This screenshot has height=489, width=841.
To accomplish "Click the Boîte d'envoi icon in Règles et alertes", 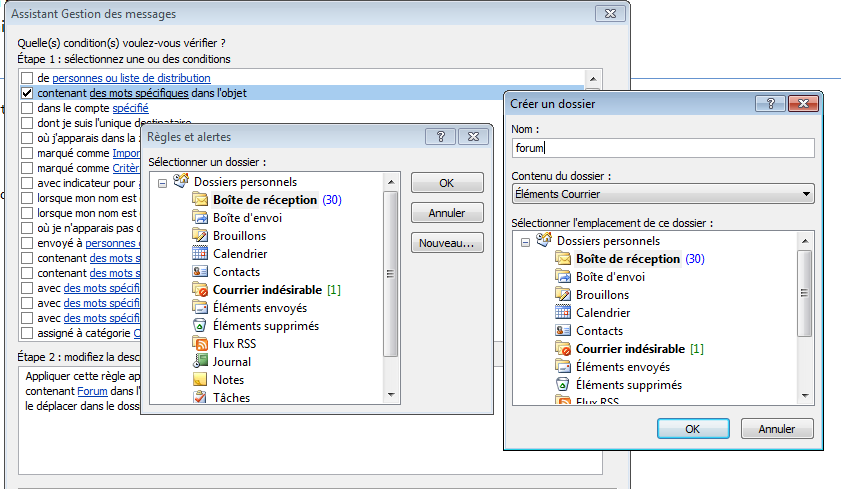I will (x=200, y=218).
